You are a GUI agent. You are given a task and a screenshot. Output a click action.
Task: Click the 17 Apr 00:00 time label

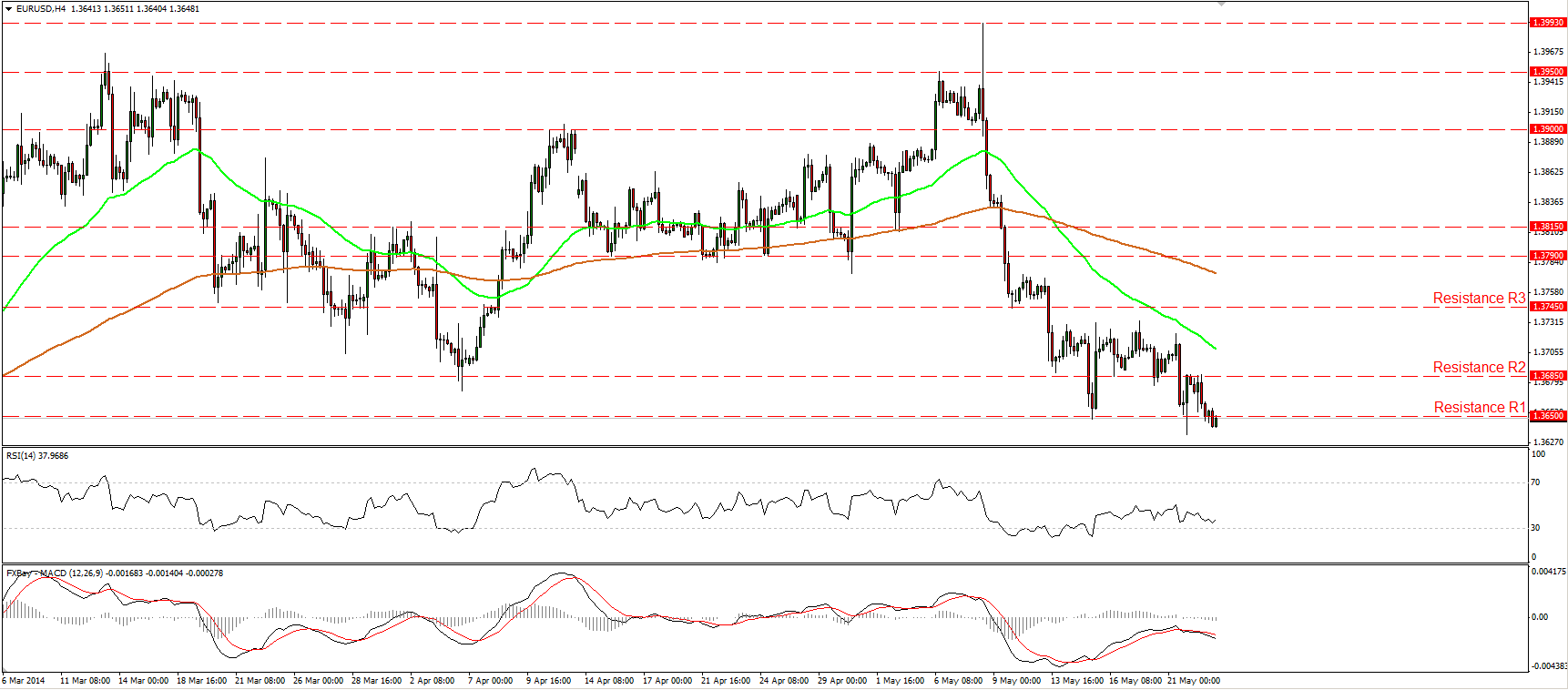(x=667, y=680)
